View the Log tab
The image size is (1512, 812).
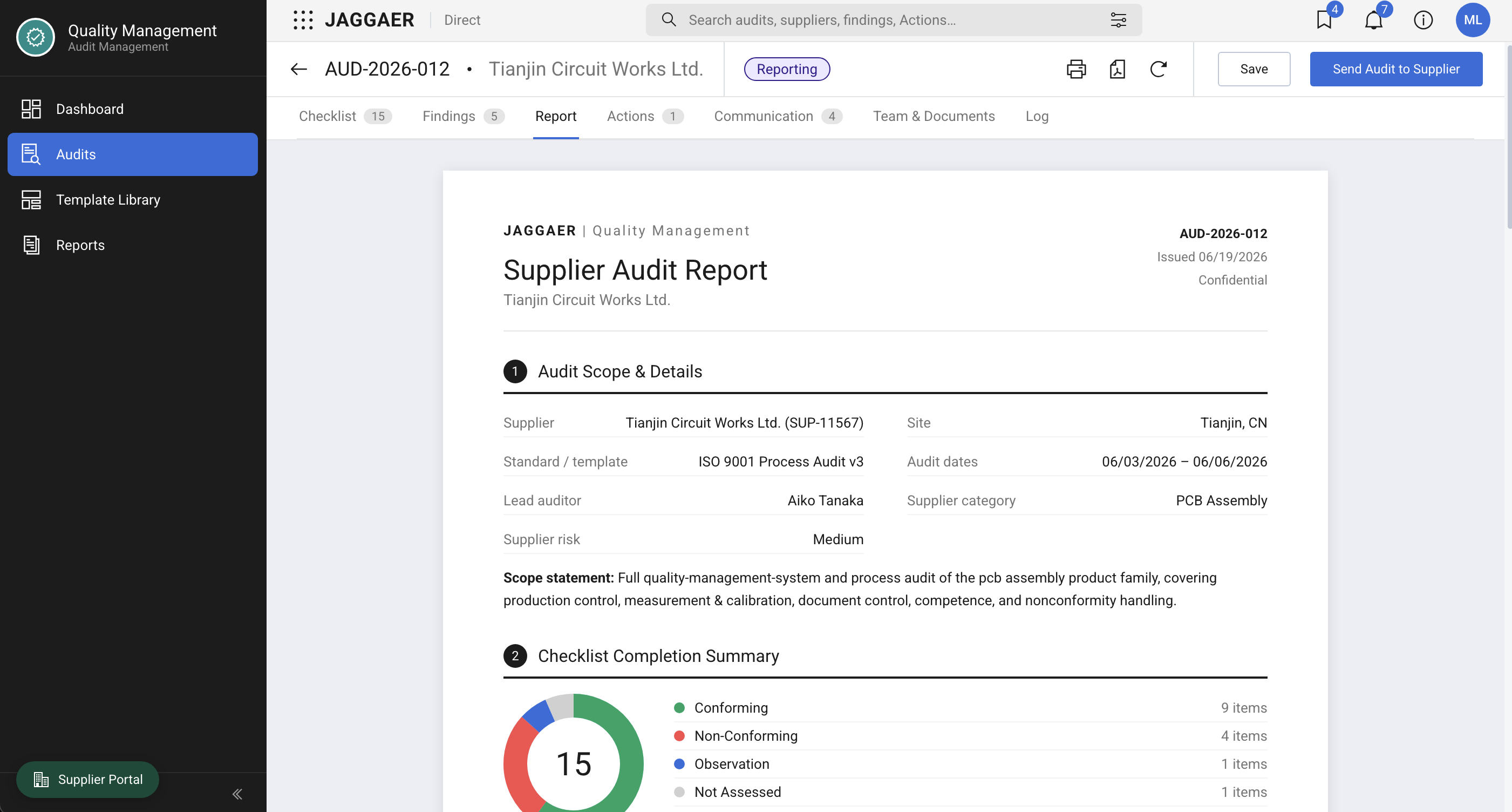pos(1037,116)
